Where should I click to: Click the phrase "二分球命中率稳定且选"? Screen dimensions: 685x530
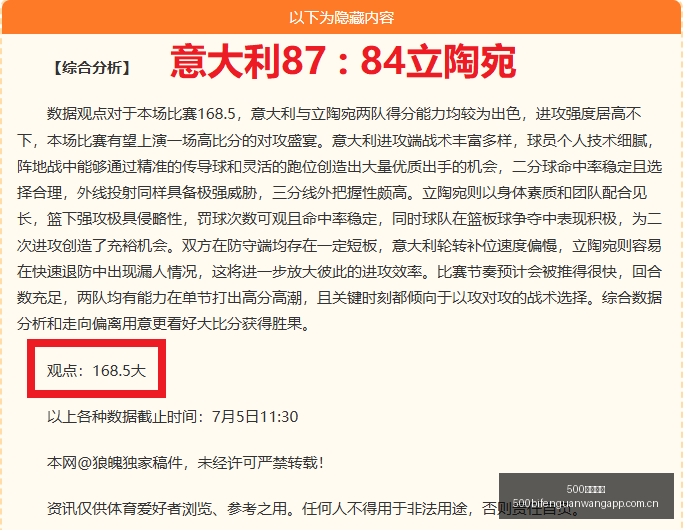(587, 166)
